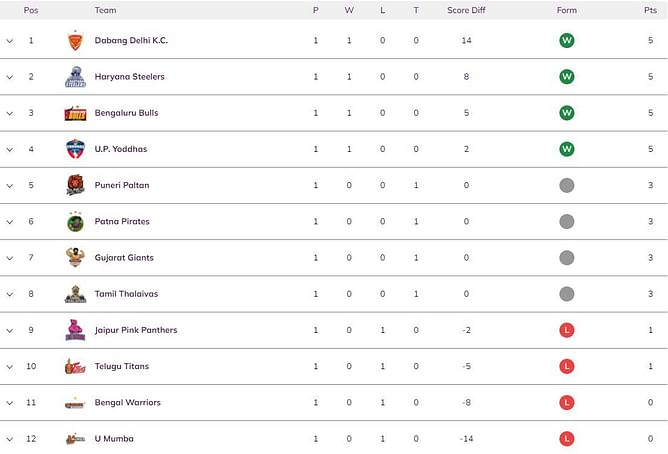Click the Gujarat Giants team logo

coord(75,258)
